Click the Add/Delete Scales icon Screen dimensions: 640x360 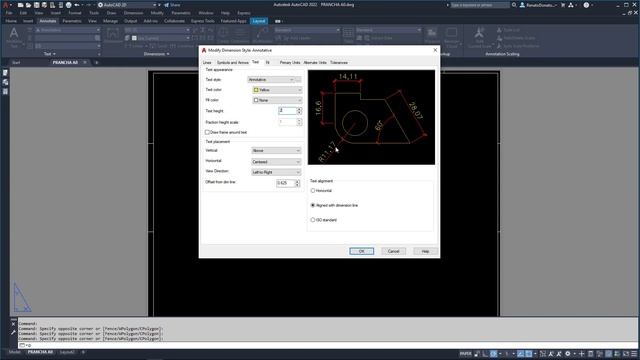click(x=499, y=38)
